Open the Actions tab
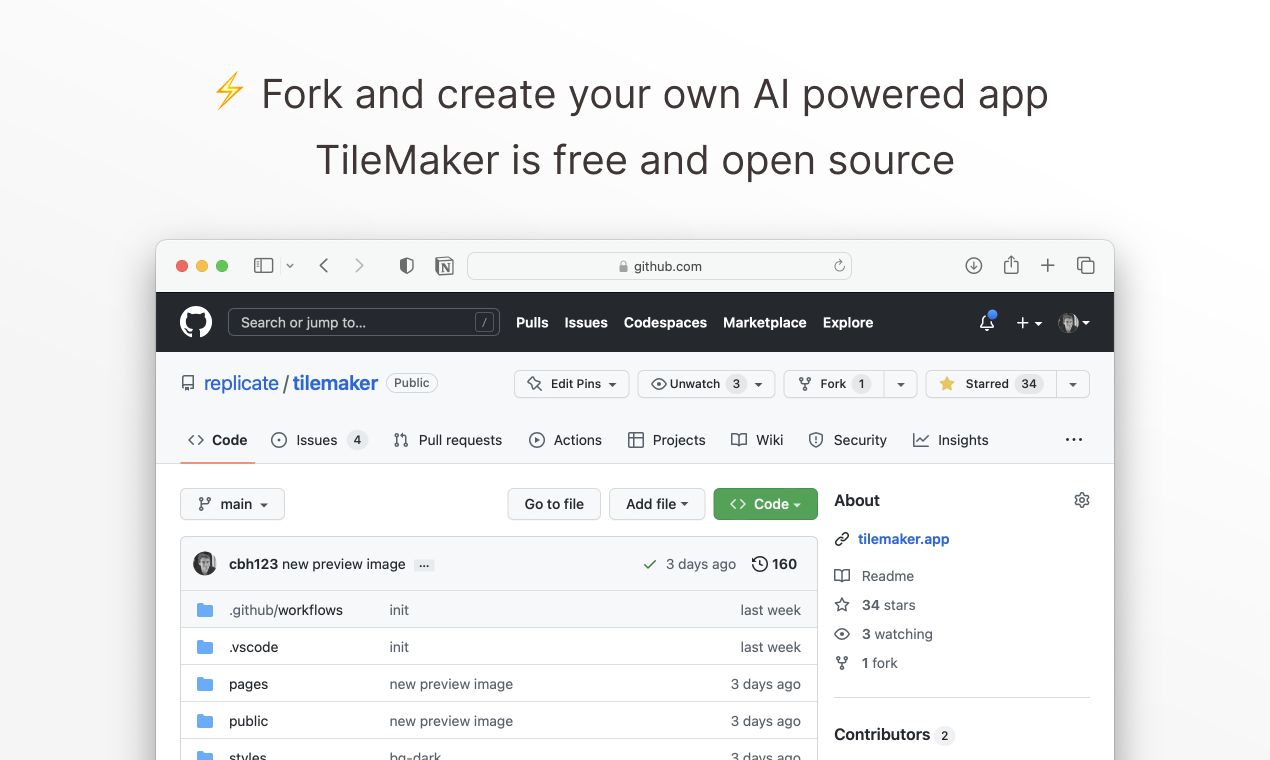The image size is (1270, 760). tap(566, 440)
